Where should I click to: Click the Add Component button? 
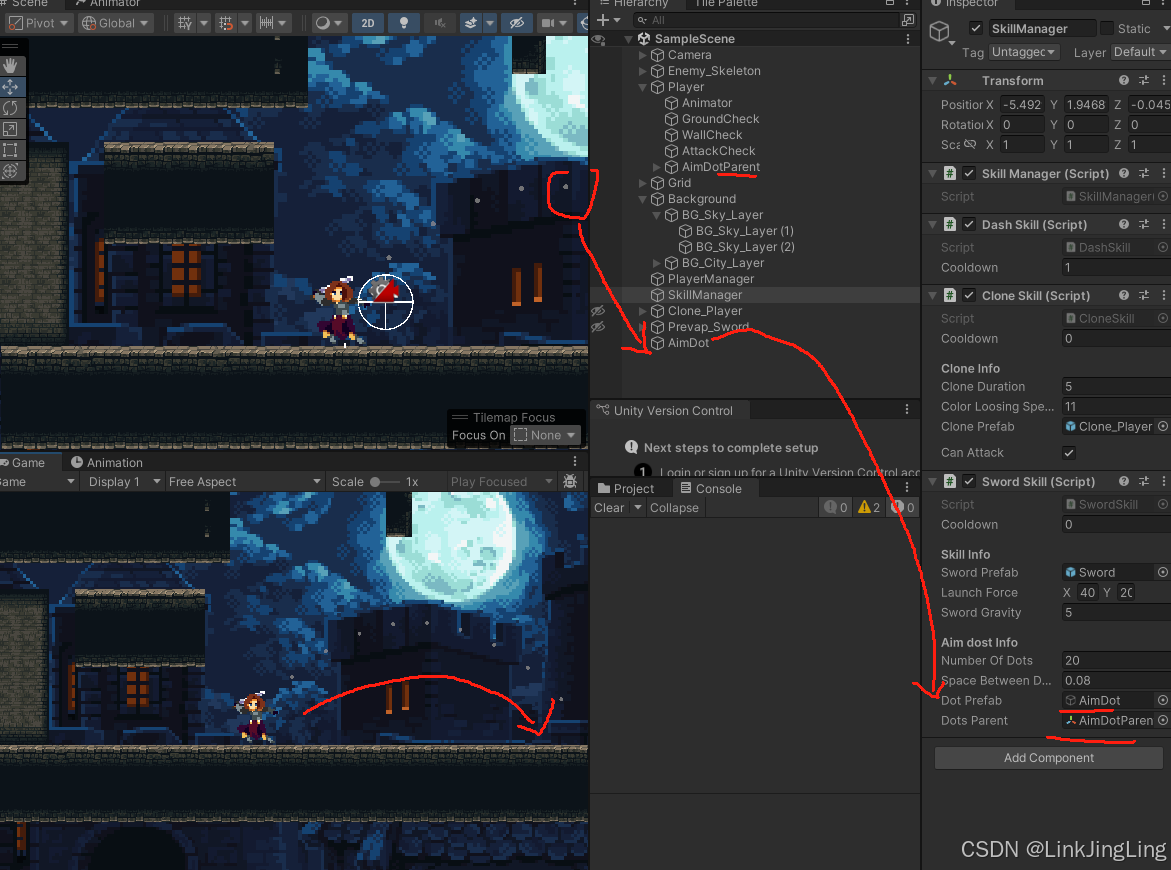pyautogui.click(x=1048, y=758)
